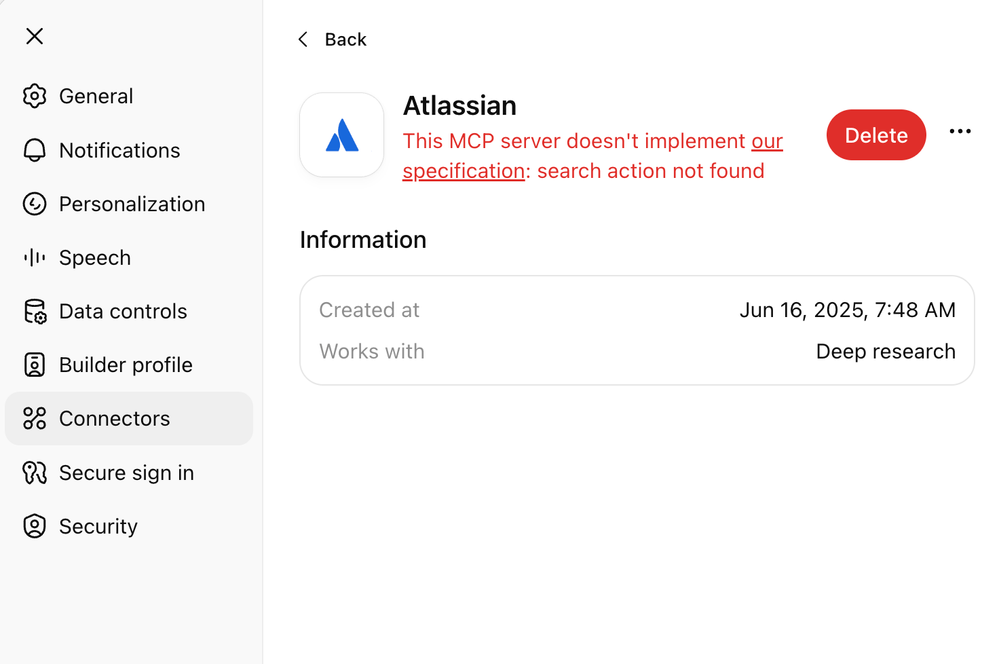Click the back chevron arrow
Image resolution: width=999 pixels, height=664 pixels.
(x=303, y=40)
